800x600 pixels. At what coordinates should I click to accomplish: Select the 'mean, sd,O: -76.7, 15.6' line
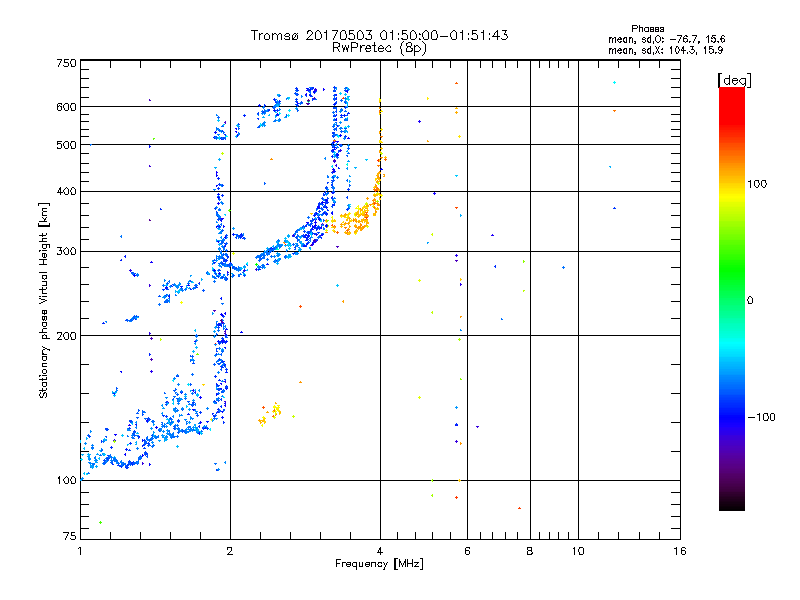click(x=666, y=39)
